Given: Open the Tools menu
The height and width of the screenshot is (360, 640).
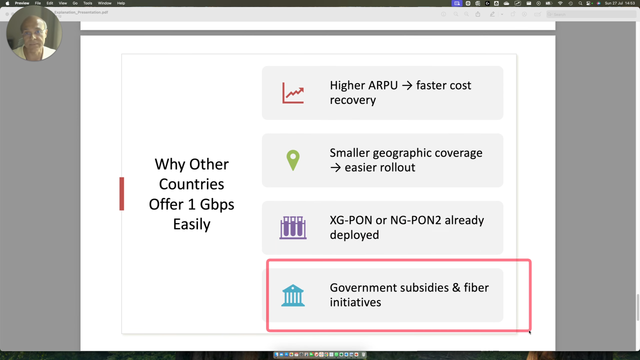Looking at the screenshot, I should coord(88,3).
